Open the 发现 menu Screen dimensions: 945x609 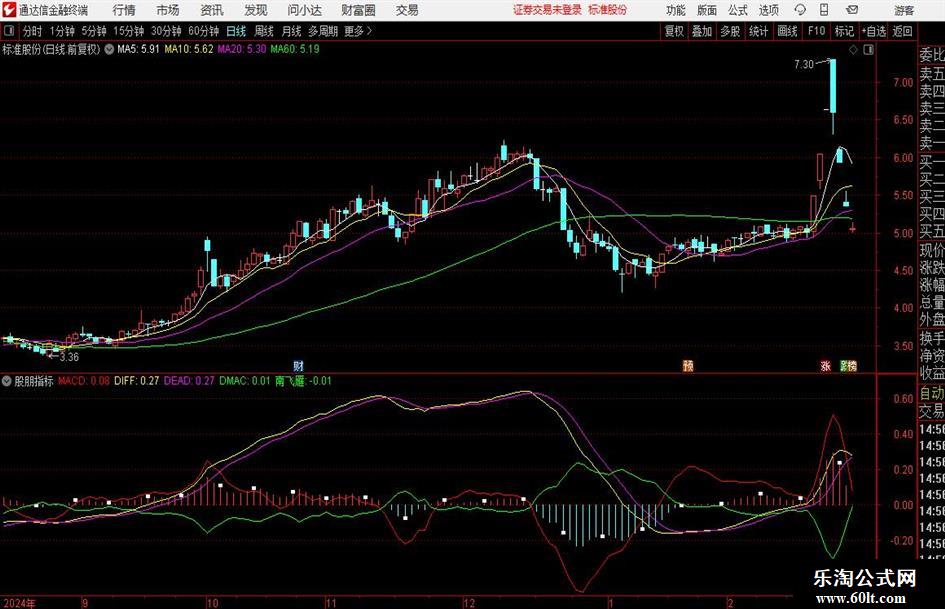[256, 10]
